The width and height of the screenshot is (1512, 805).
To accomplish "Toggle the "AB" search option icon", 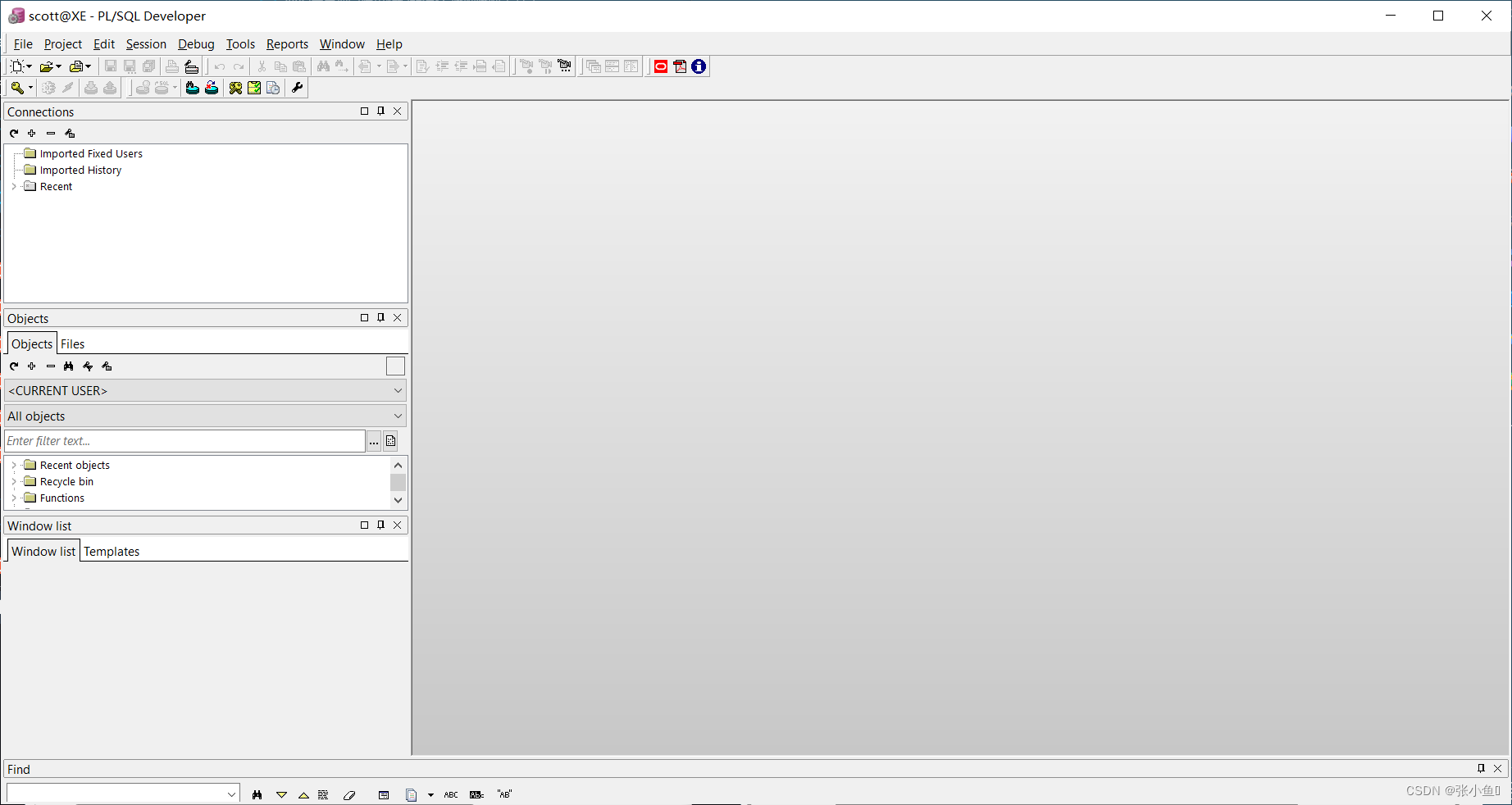I will point(504,794).
